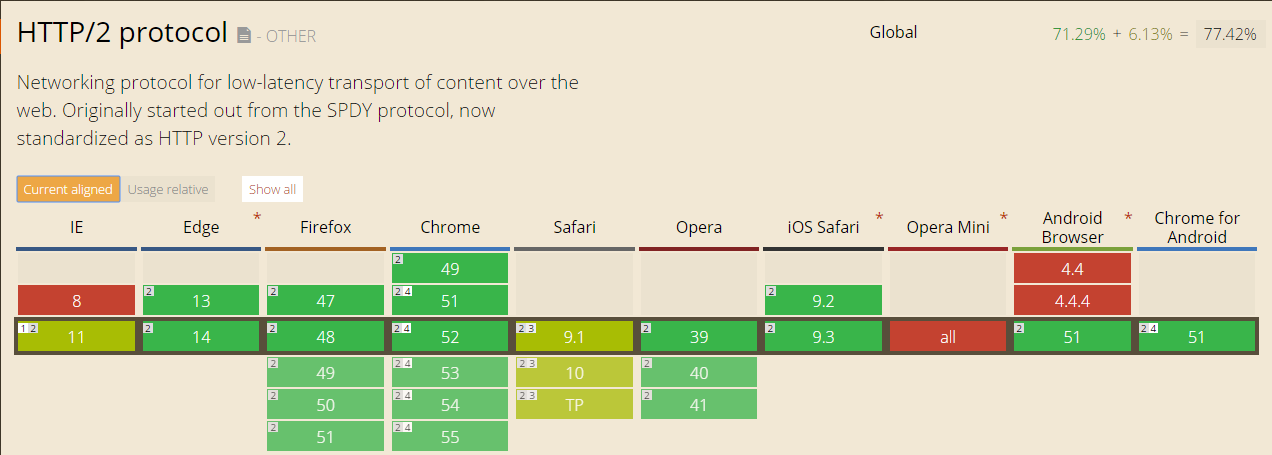Image resolution: width=1272 pixels, height=455 pixels.
Task: Click the Firefox 48 green support cell
Action: (326, 337)
